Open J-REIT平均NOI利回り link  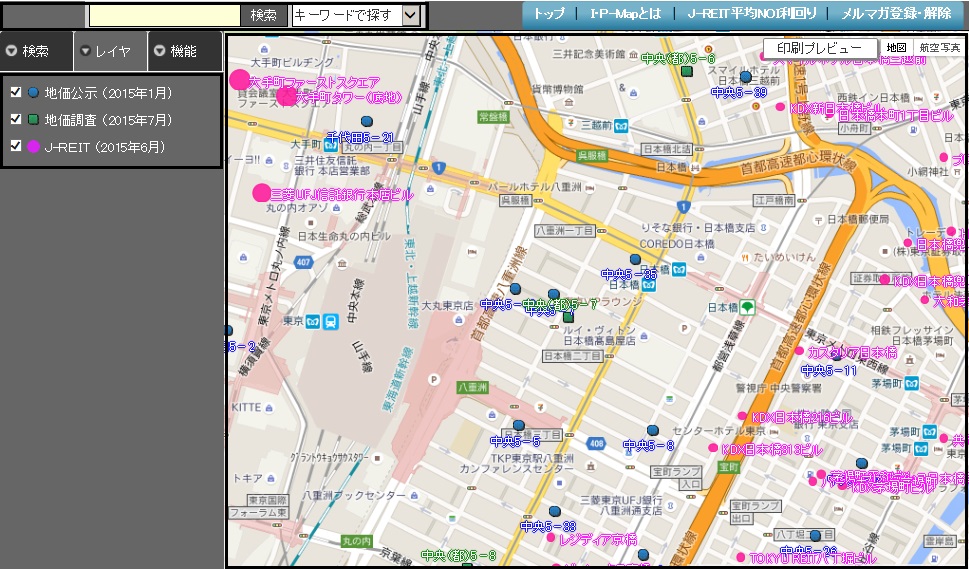coord(752,14)
